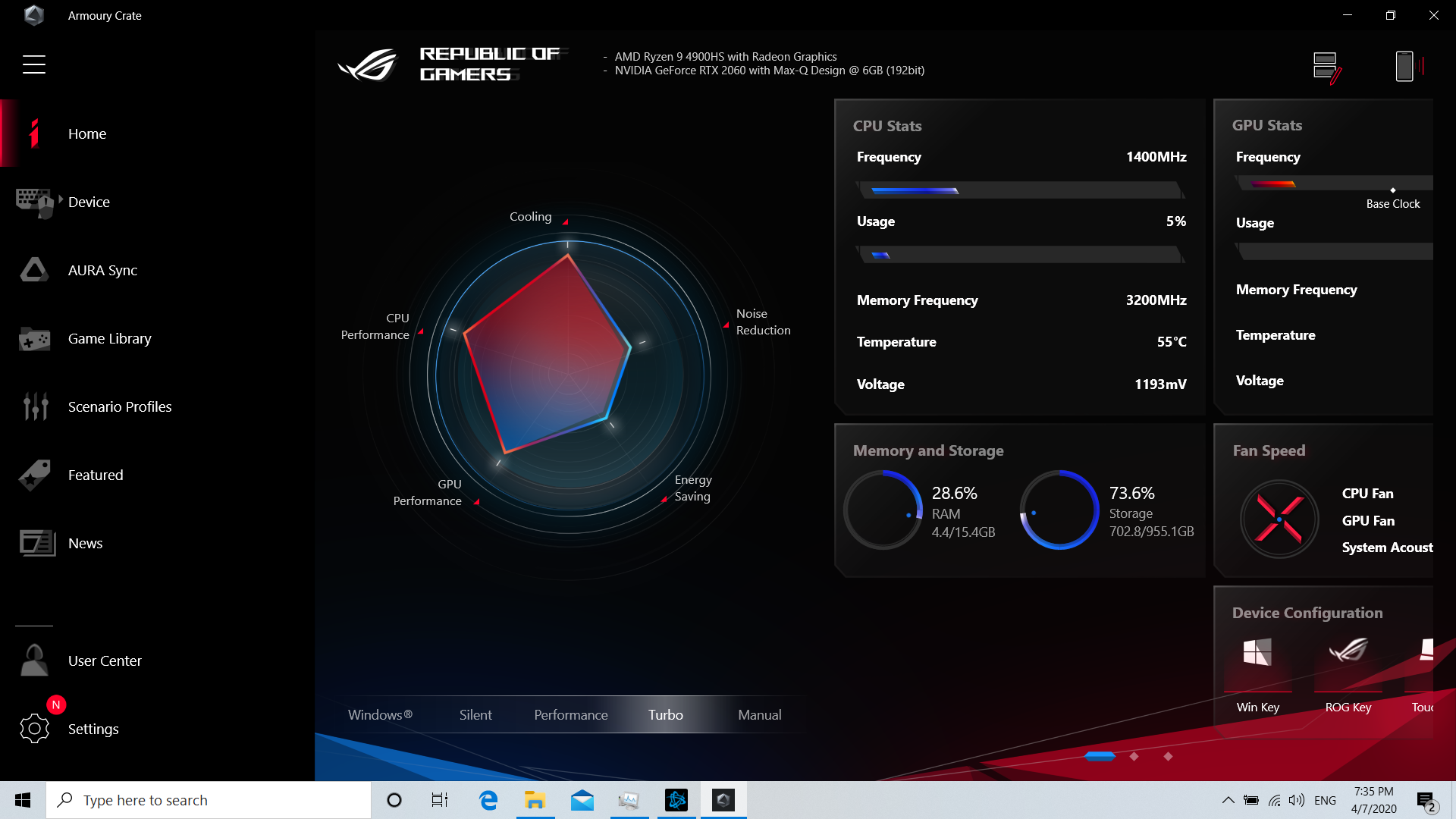Viewport: 1456px width, 819px height.
Task: Select the Turbo mode
Action: point(666,715)
